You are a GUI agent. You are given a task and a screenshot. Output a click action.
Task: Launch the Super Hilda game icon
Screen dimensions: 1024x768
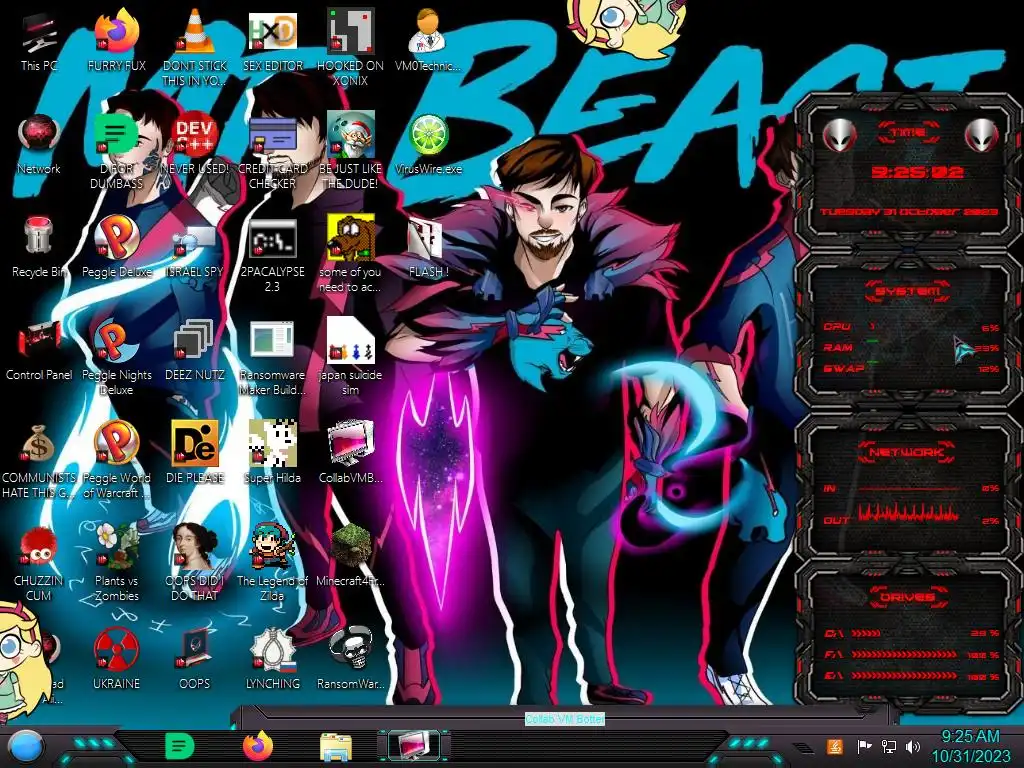272,444
